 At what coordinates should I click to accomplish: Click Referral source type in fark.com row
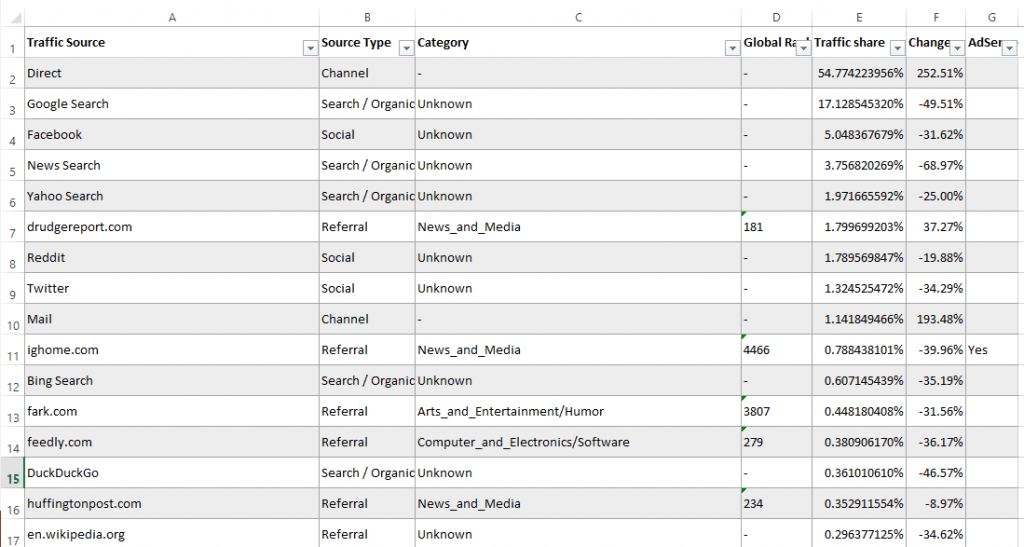coord(367,411)
